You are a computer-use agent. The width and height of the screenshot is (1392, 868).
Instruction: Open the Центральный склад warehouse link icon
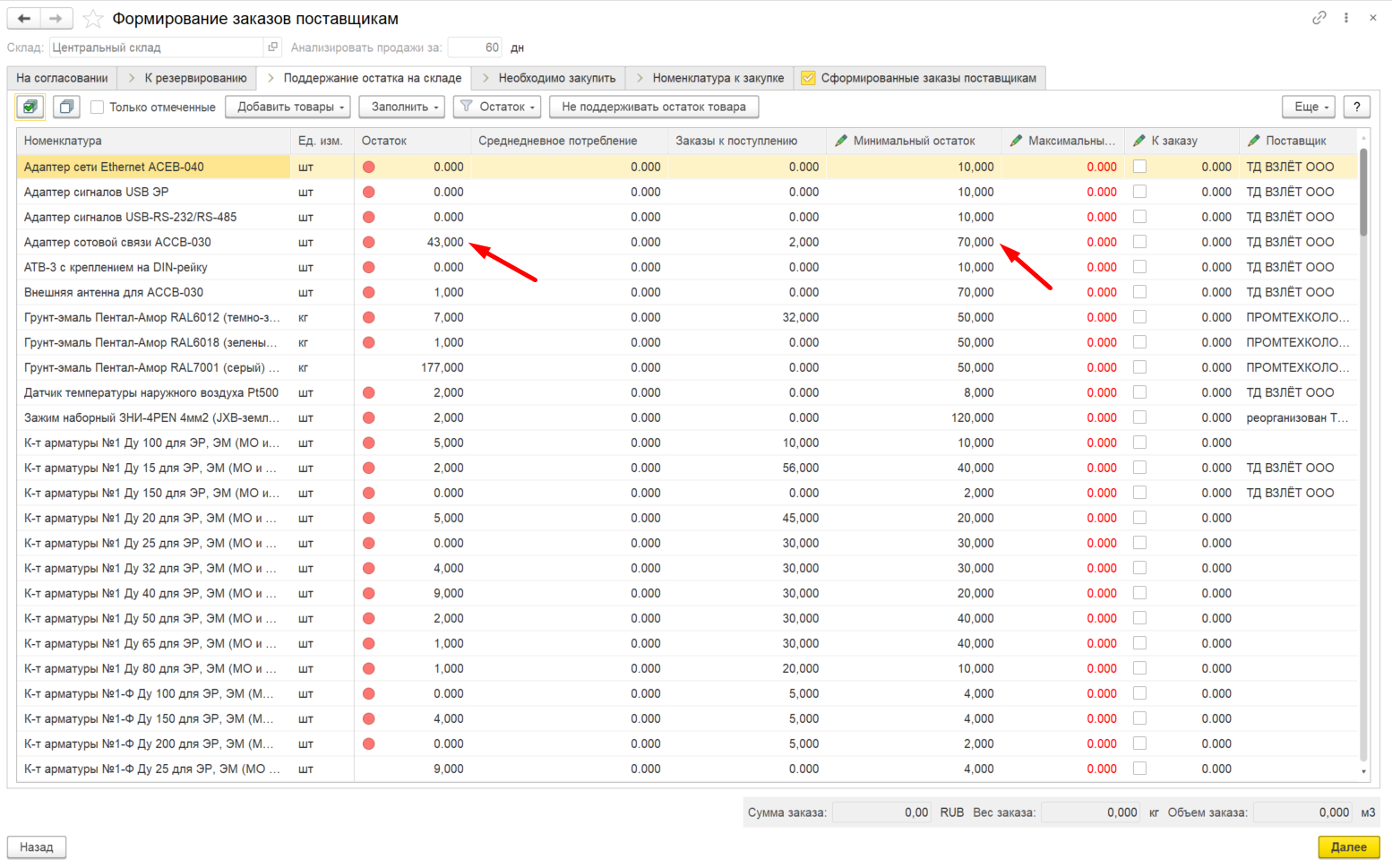[273, 47]
